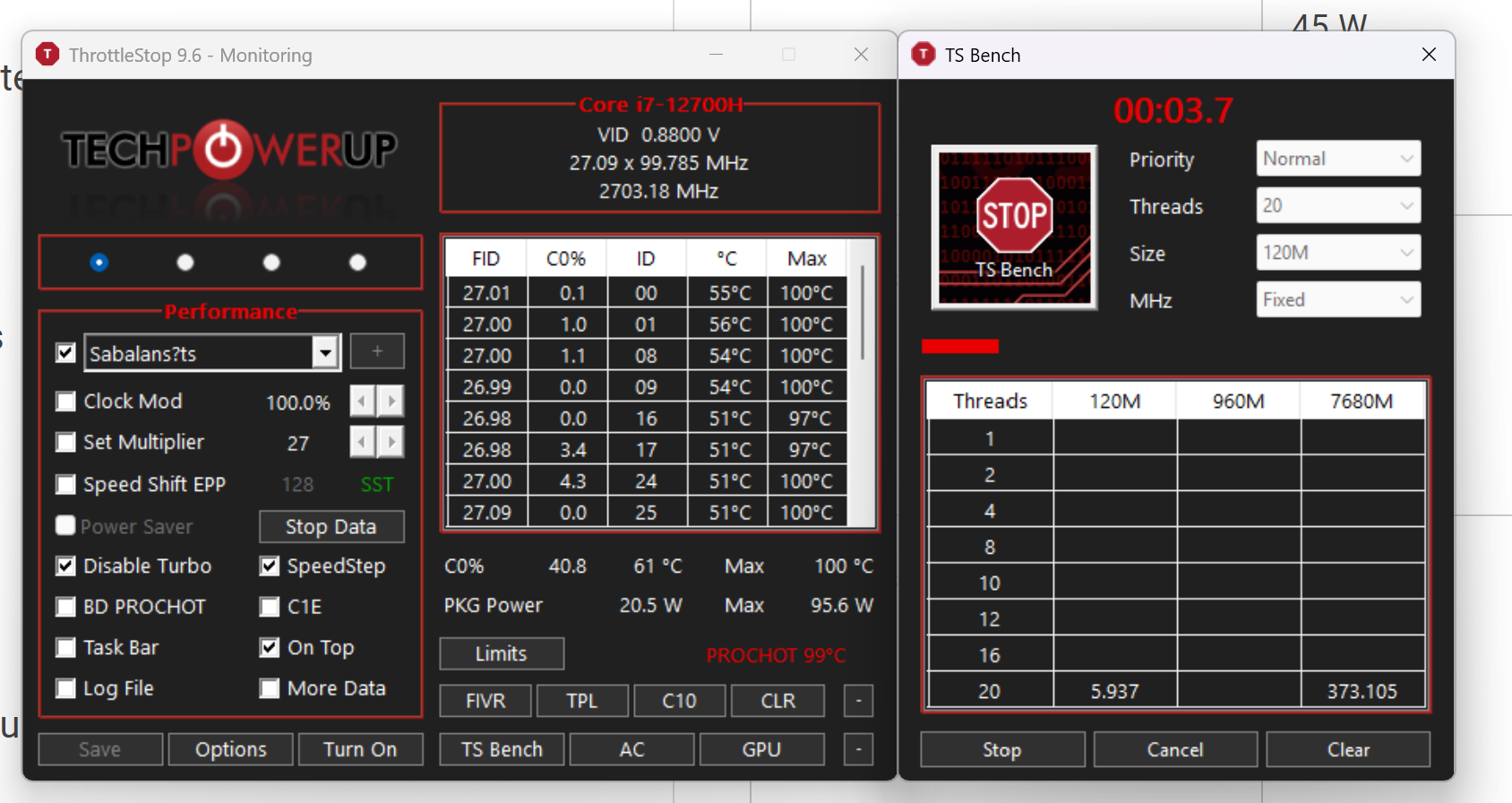Enable the C1E checkbox
Viewport: 1512px width, 803px height.
point(270,607)
